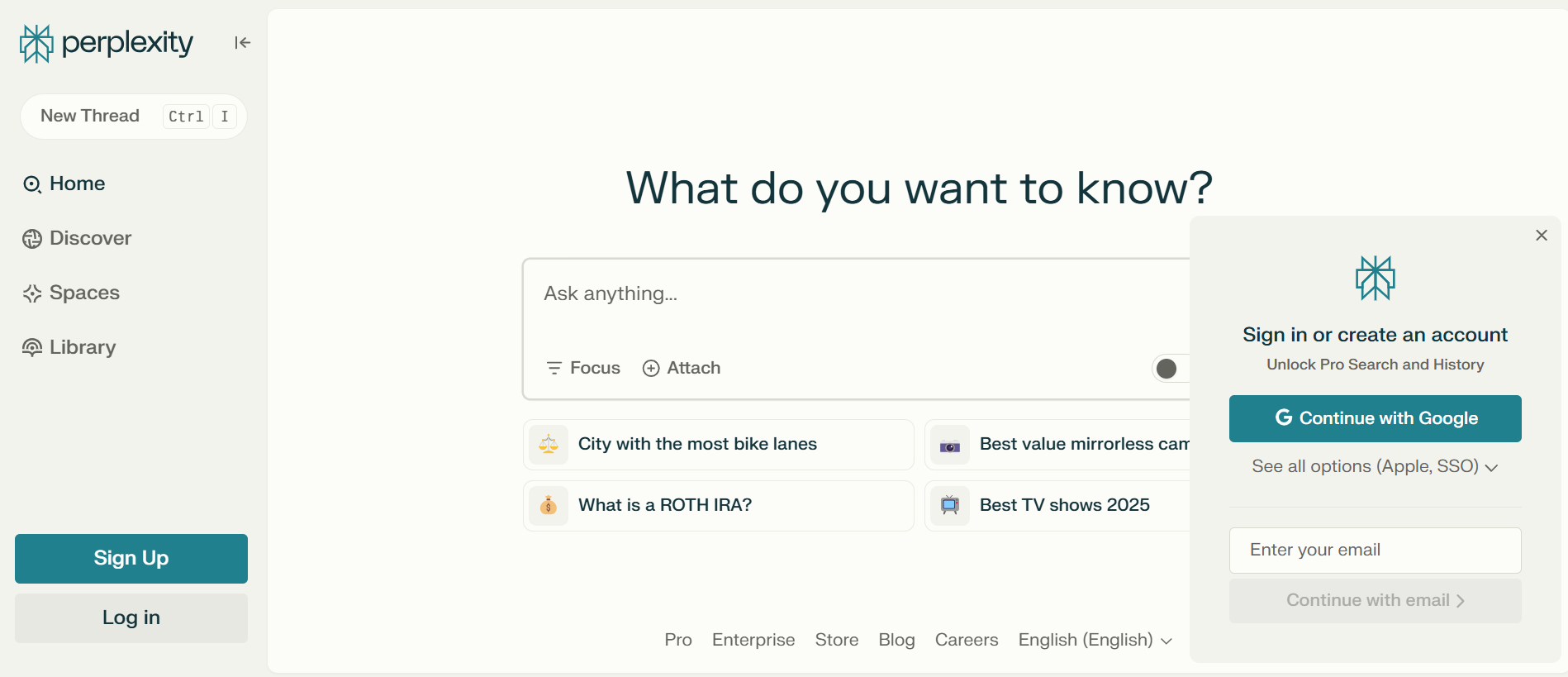
Task: Click the Perplexity logo in sidebar
Action: [x=107, y=43]
